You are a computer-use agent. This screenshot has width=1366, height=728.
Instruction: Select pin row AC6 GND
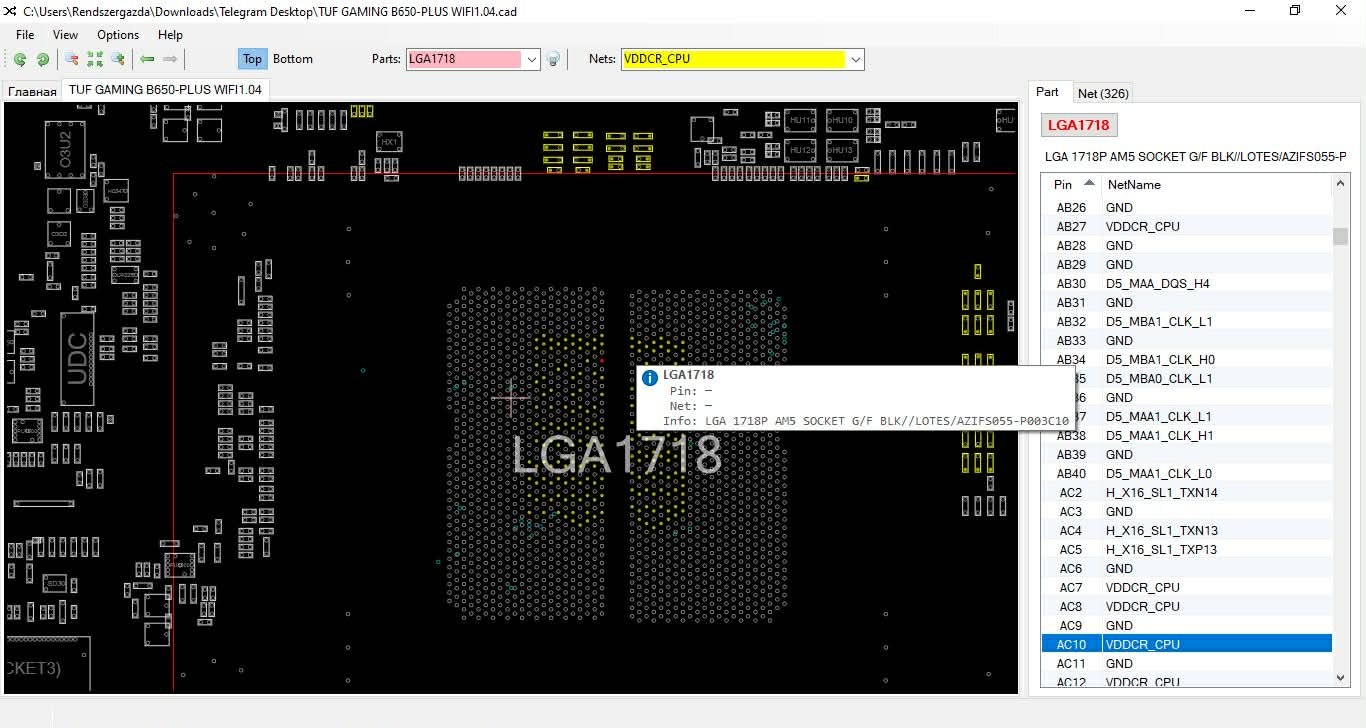pyautogui.click(x=1187, y=568)
